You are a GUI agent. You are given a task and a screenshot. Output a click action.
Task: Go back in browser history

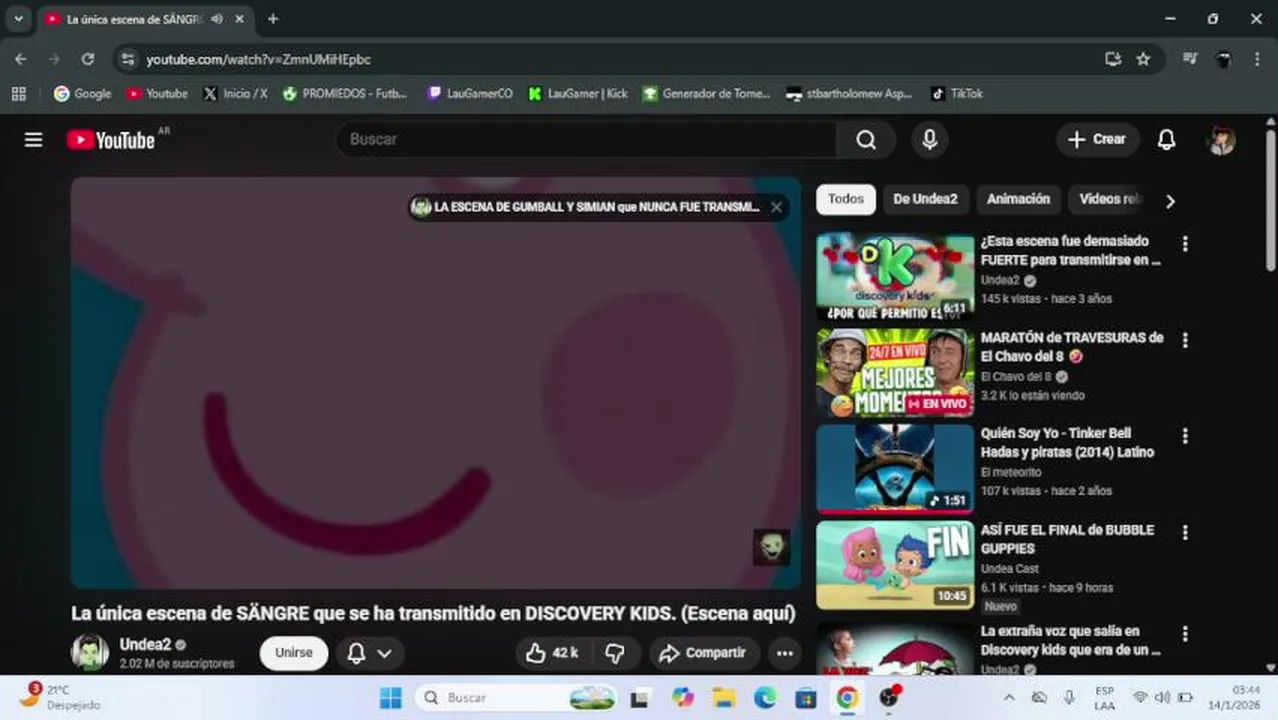21,59
